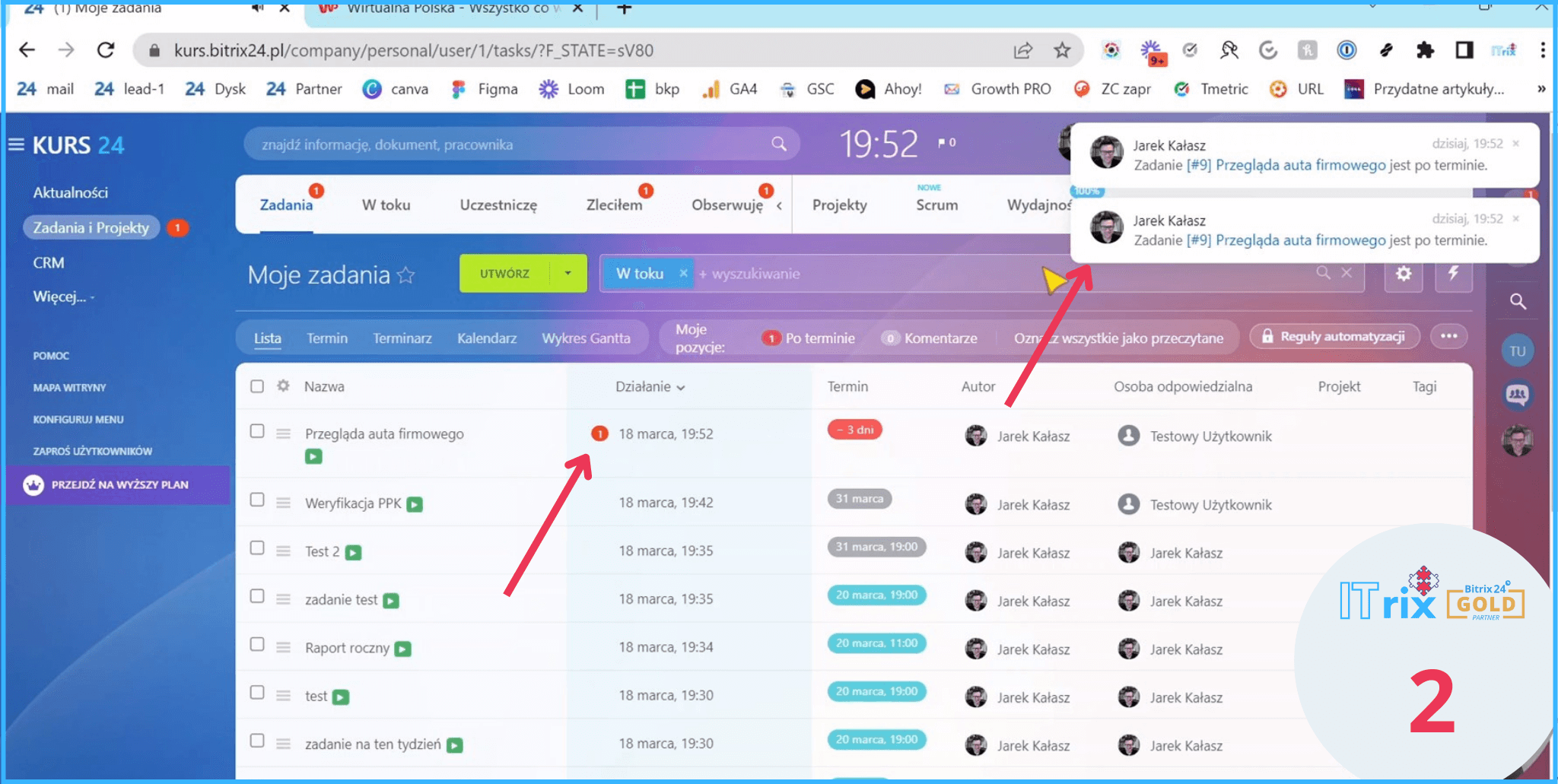
Task: Open the column settings gear in table header
Action: point(283,386)
